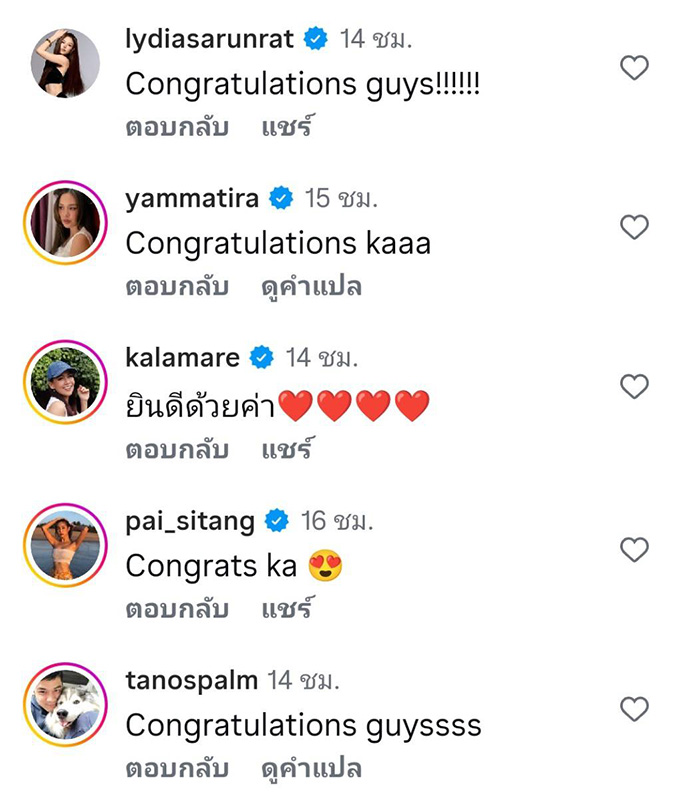
Task: Open the pai_sitang username link
Action: 190,522
